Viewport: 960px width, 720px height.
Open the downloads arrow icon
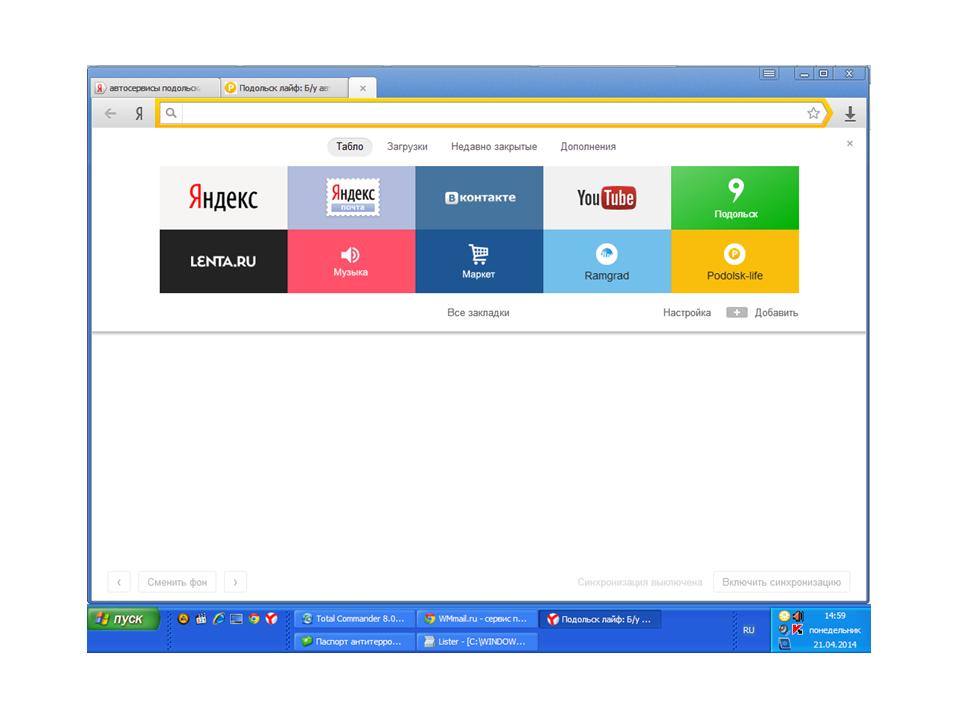pos(850,114)
